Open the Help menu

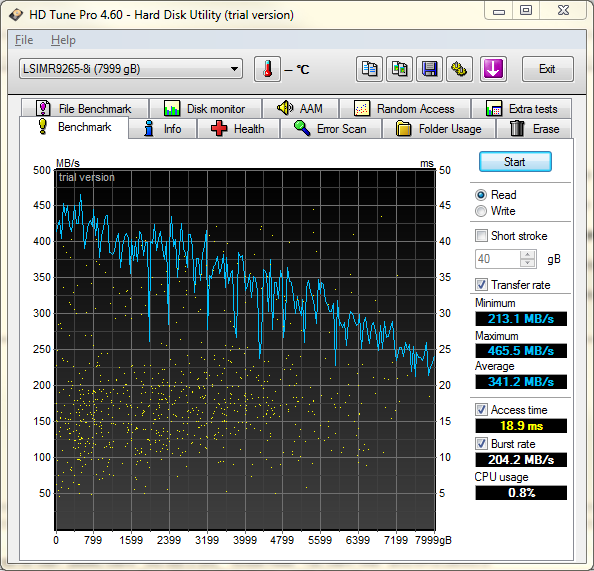pos(63,40)
